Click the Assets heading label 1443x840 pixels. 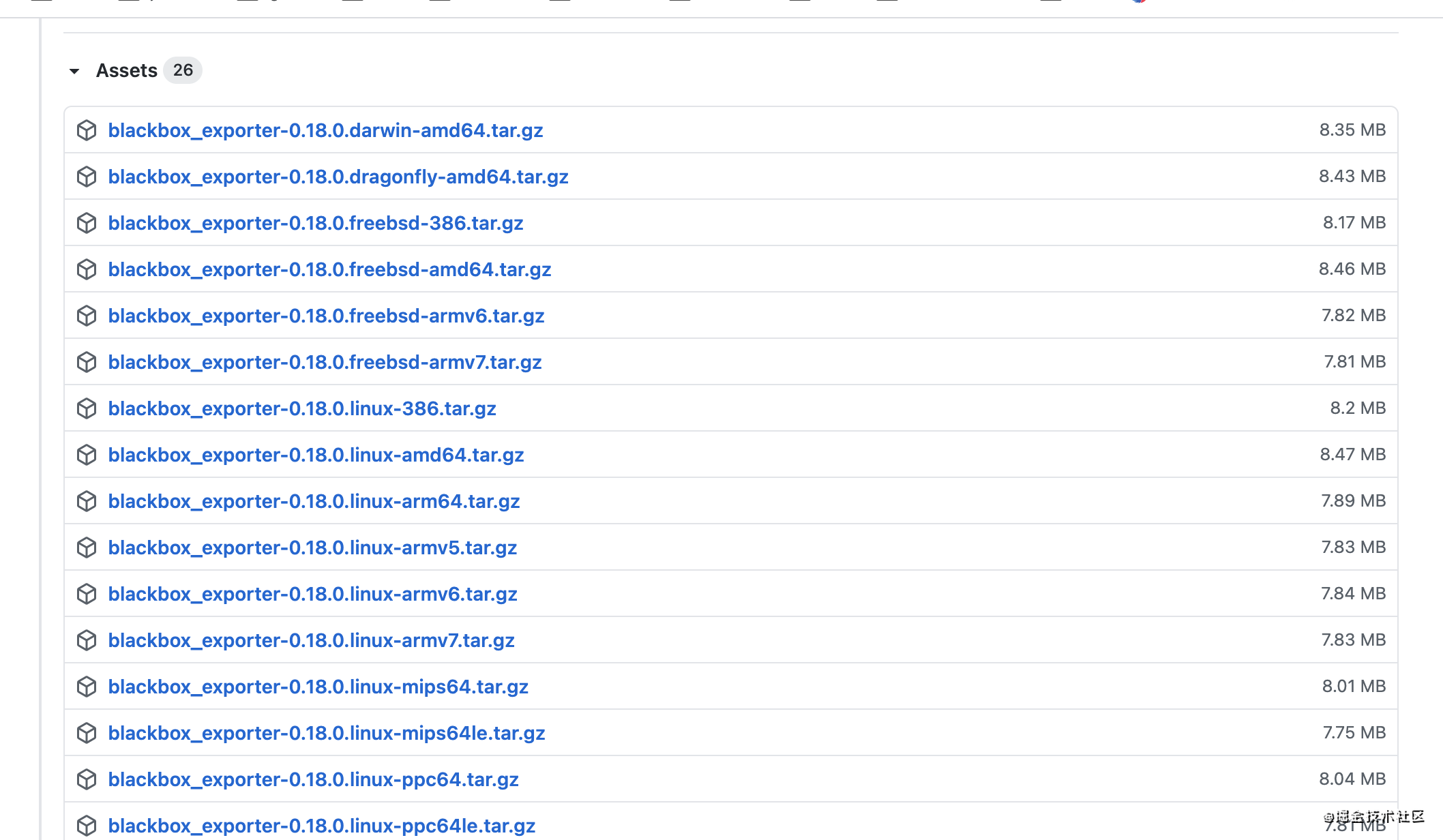[127, 70]
